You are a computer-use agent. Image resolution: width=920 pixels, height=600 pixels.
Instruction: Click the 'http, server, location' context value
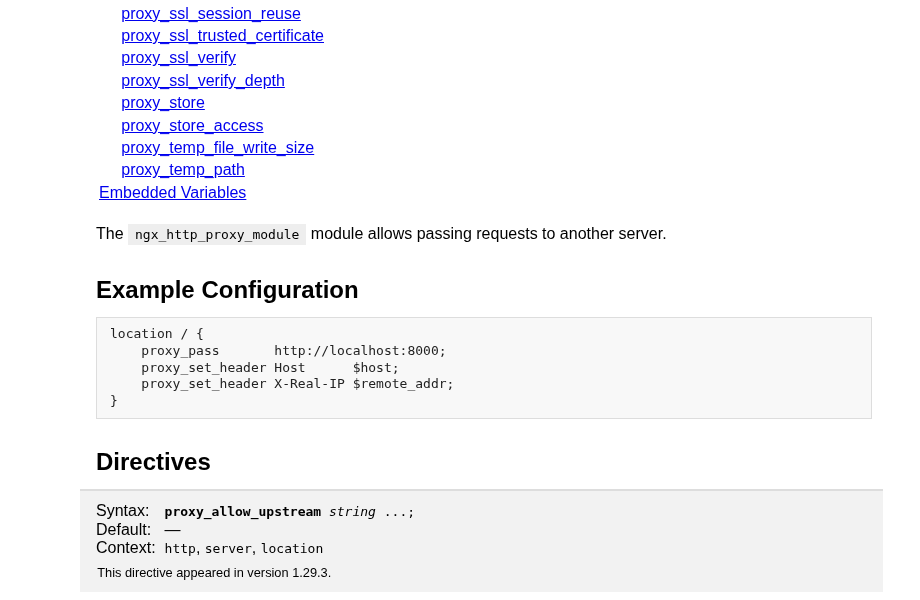tap(243, 549)
